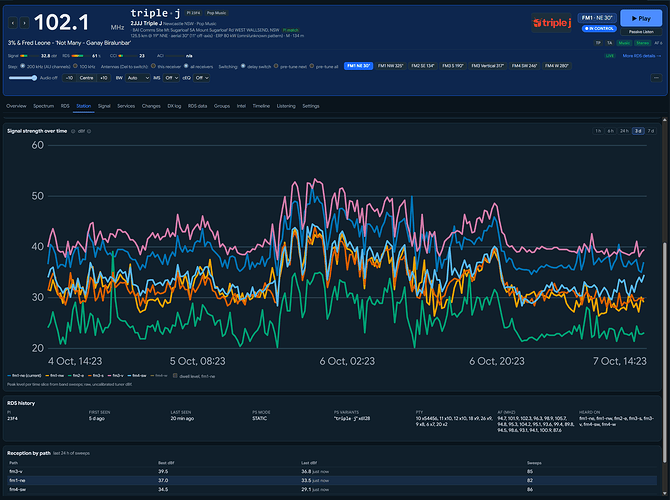Click the IN CONTROL status badge

(x=599, y=28)
